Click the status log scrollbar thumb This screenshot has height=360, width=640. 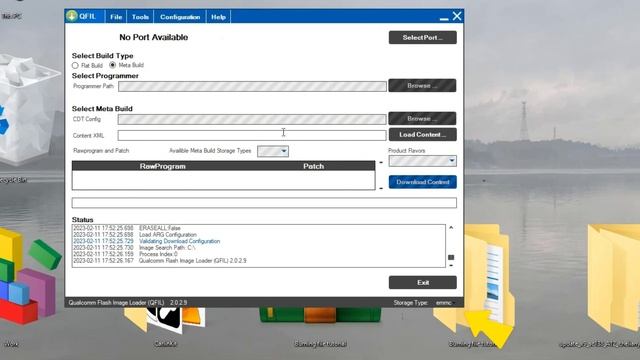(451, 257)
